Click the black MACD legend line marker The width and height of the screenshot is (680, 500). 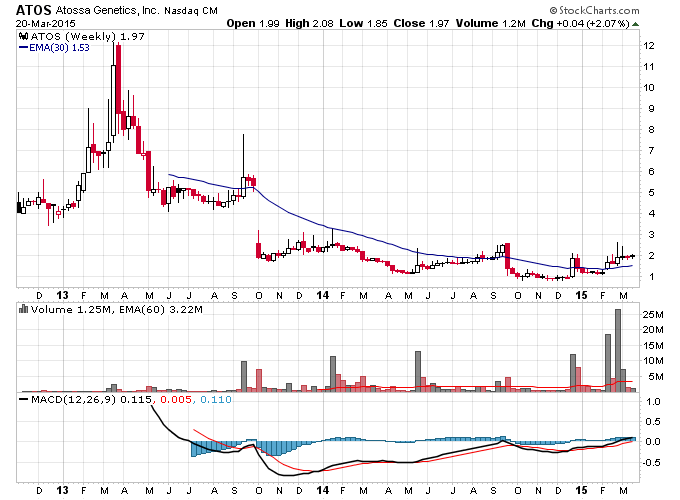(x=24, y=399)
